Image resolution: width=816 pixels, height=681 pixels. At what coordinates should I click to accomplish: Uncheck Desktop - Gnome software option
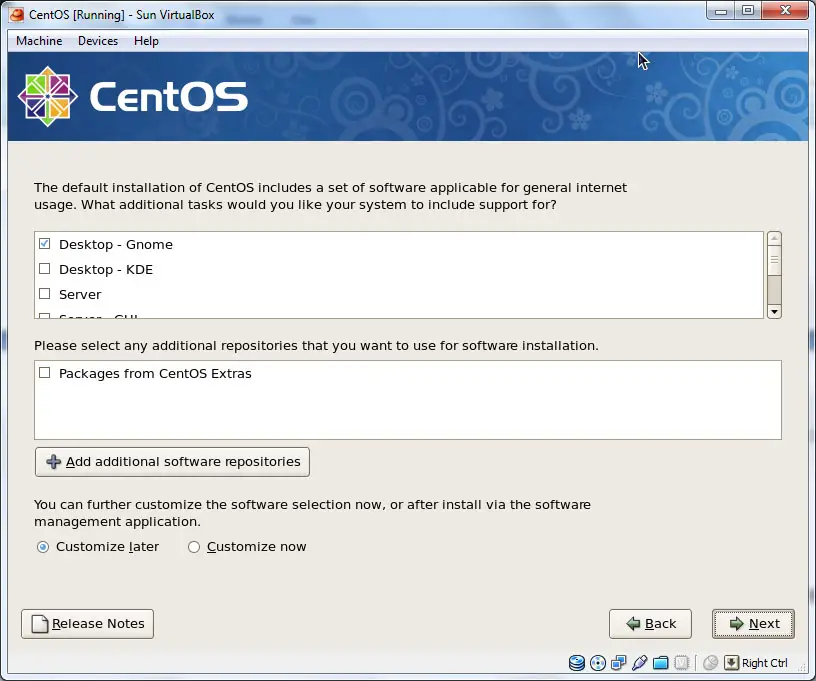(44, 244)
